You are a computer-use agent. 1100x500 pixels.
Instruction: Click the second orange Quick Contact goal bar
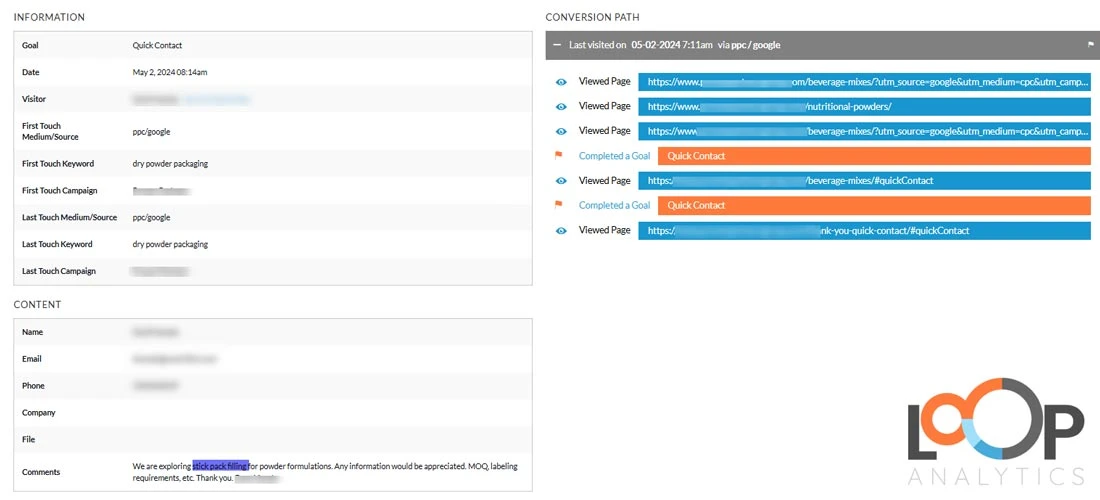pos(874,205)
